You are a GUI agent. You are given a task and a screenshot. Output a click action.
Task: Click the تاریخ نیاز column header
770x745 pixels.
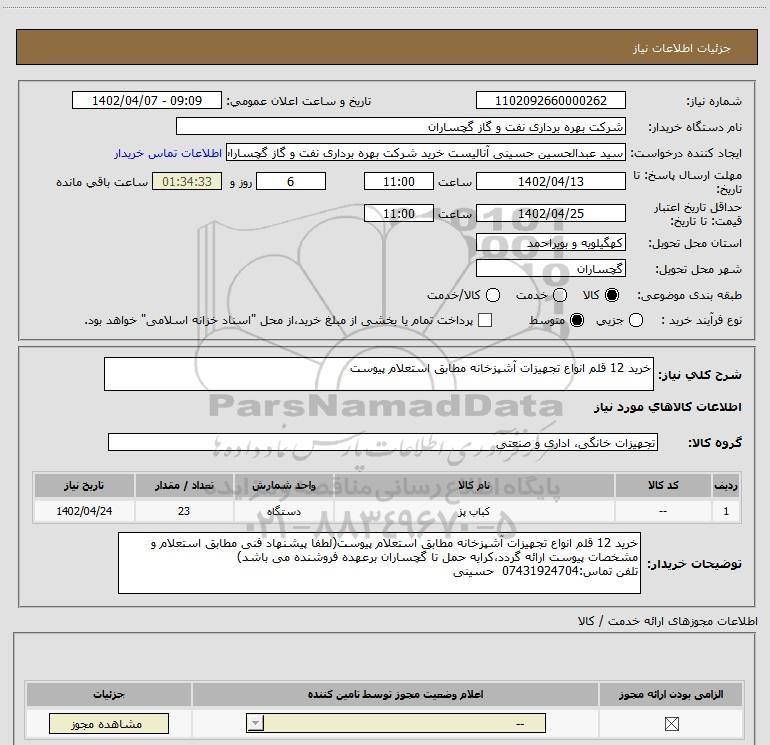tap(84, 485)
